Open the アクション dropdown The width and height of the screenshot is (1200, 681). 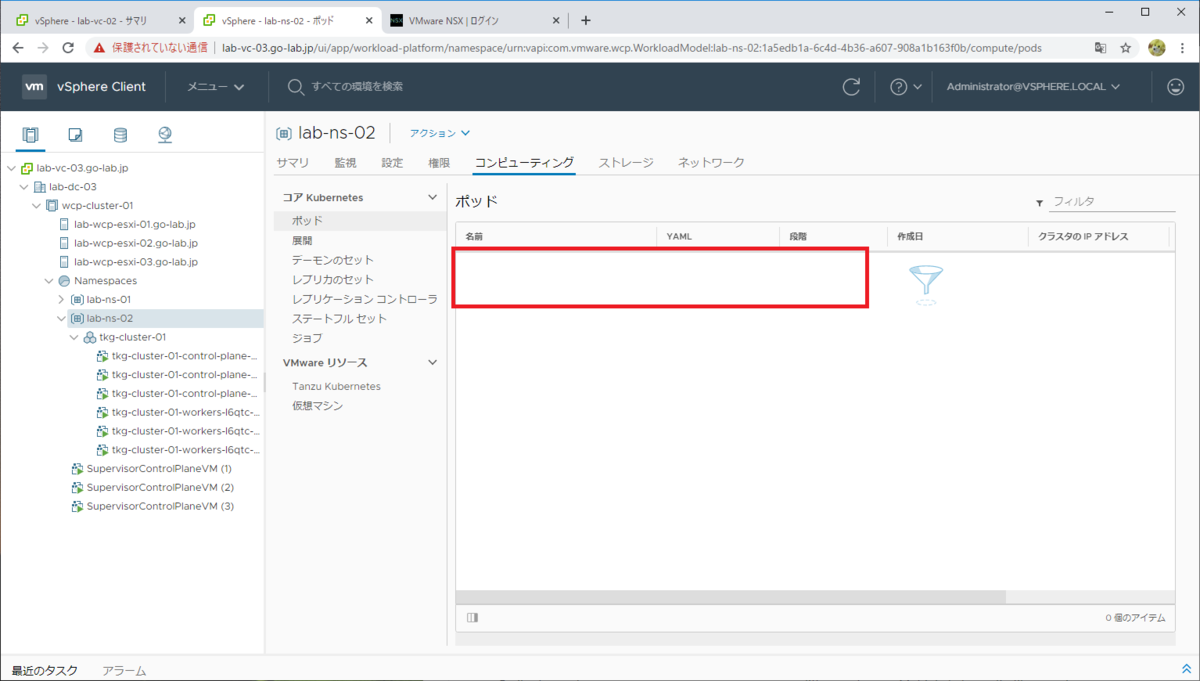(440, 133)
